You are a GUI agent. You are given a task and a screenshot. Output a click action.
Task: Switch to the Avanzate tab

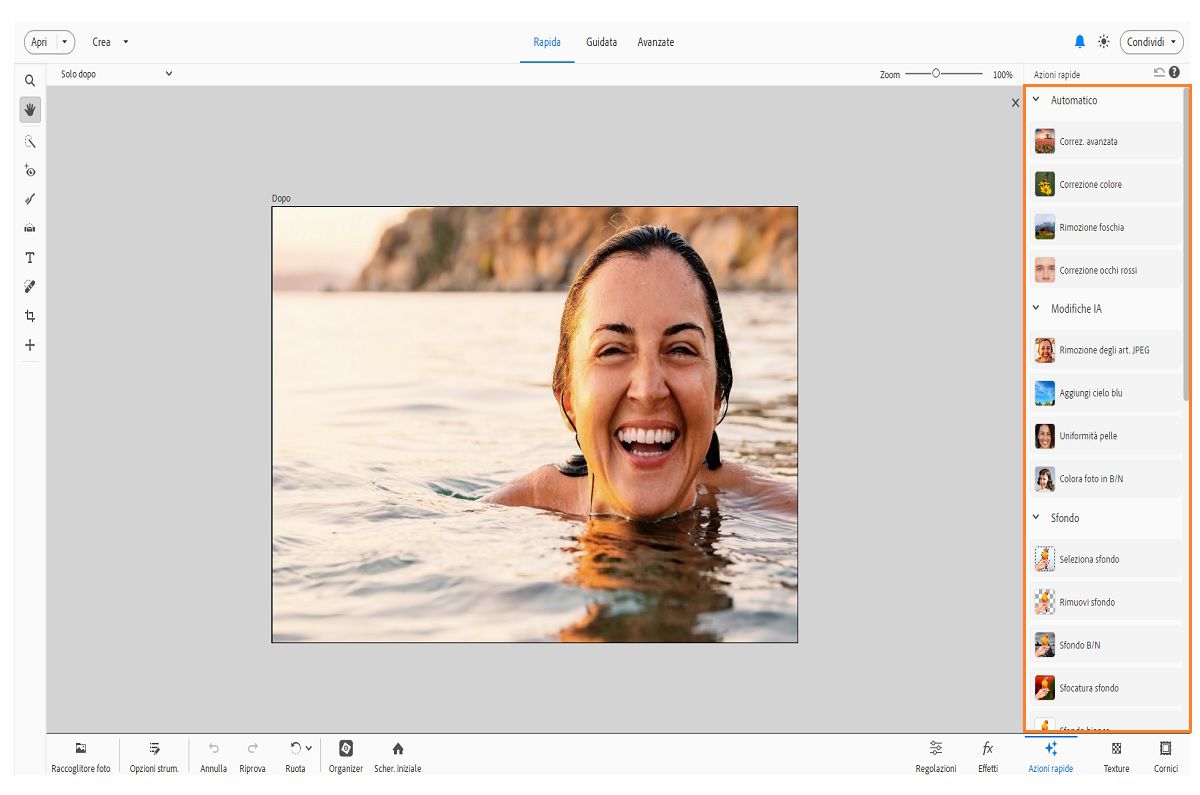(x=656, y=42)
